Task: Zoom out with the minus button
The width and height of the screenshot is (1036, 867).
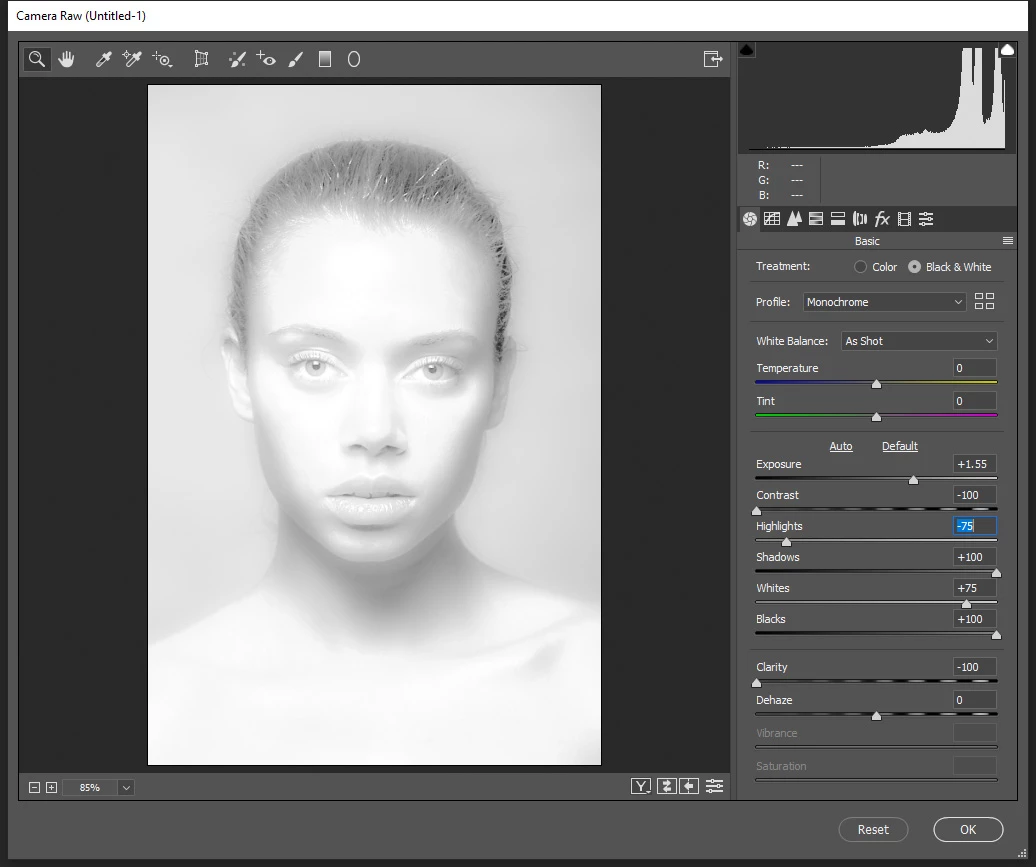Action: click(34, 787)
